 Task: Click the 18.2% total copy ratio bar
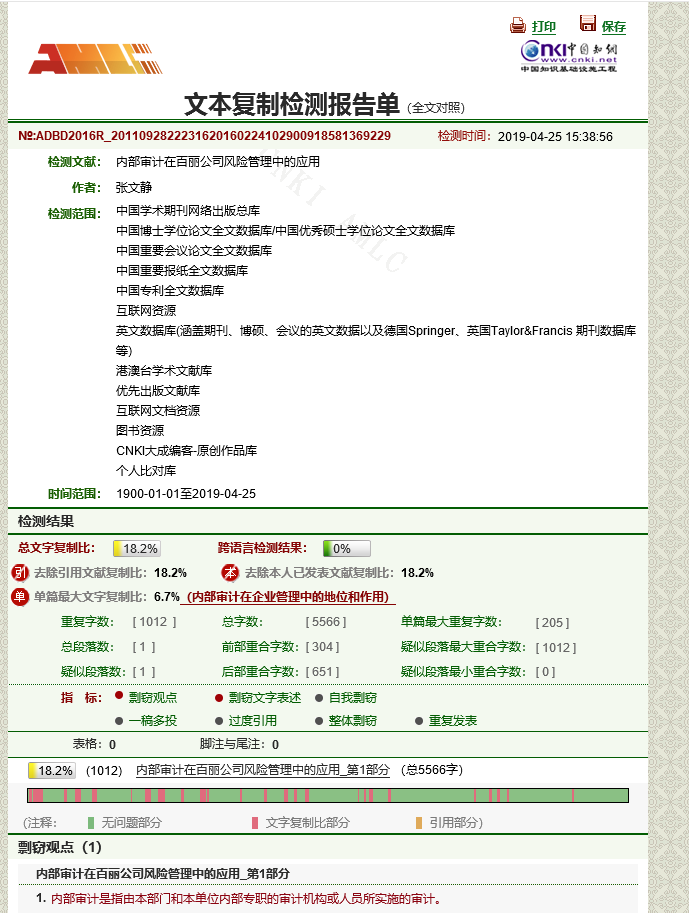(x=136, y=549)
